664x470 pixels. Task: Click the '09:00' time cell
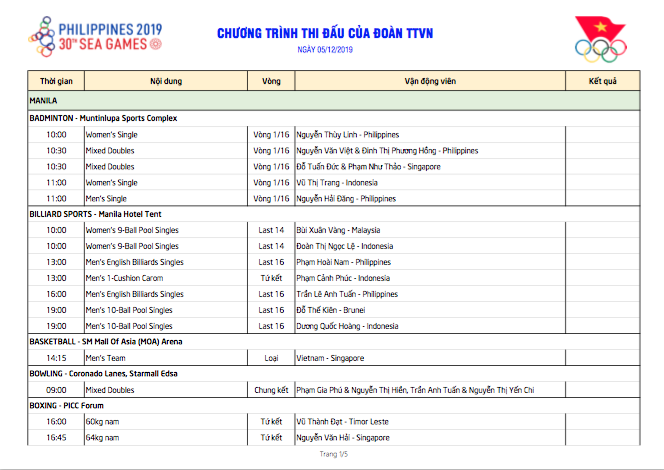(x=56, y=390)
